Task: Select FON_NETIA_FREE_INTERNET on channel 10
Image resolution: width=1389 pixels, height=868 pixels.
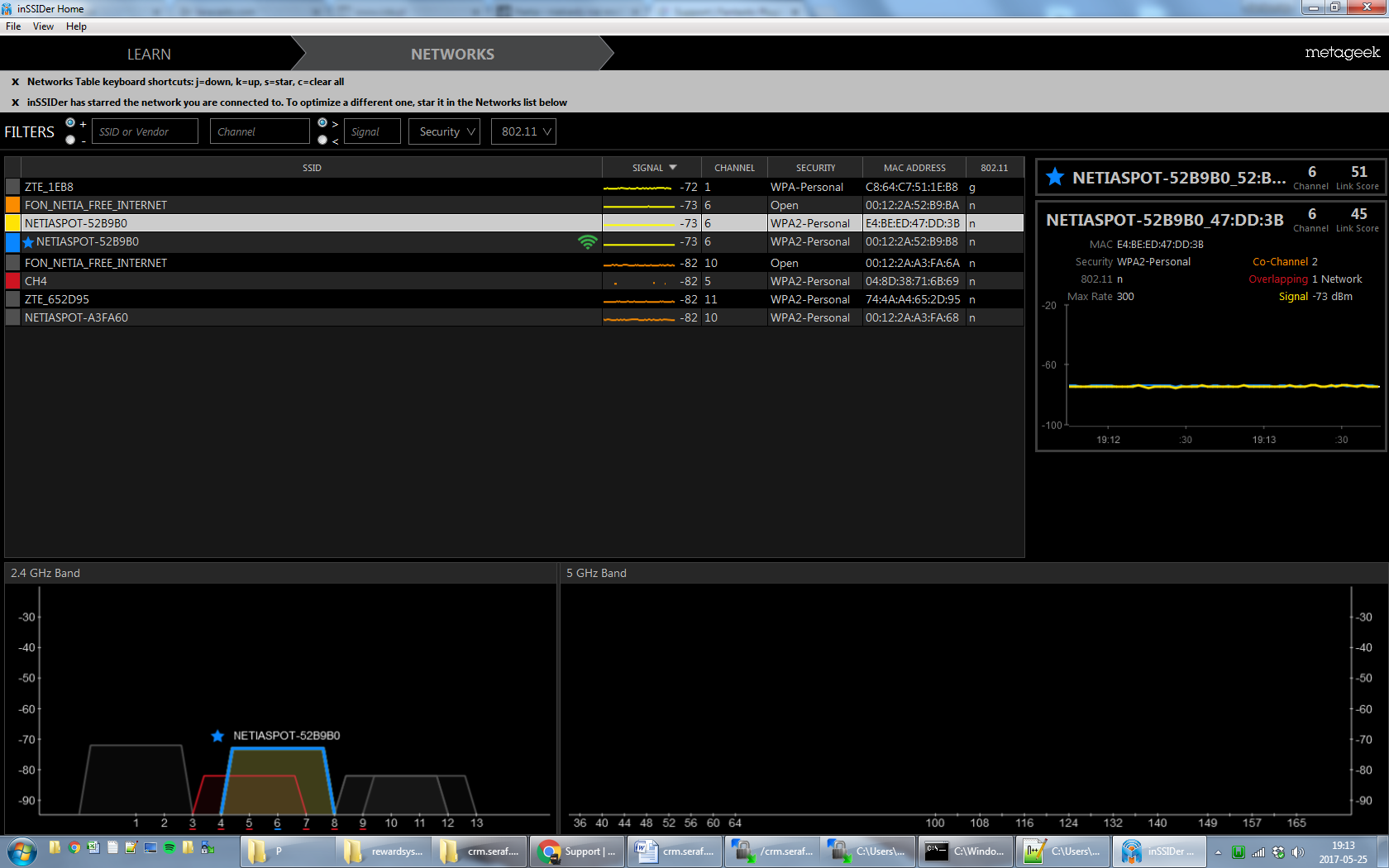Action: (514, 263)
